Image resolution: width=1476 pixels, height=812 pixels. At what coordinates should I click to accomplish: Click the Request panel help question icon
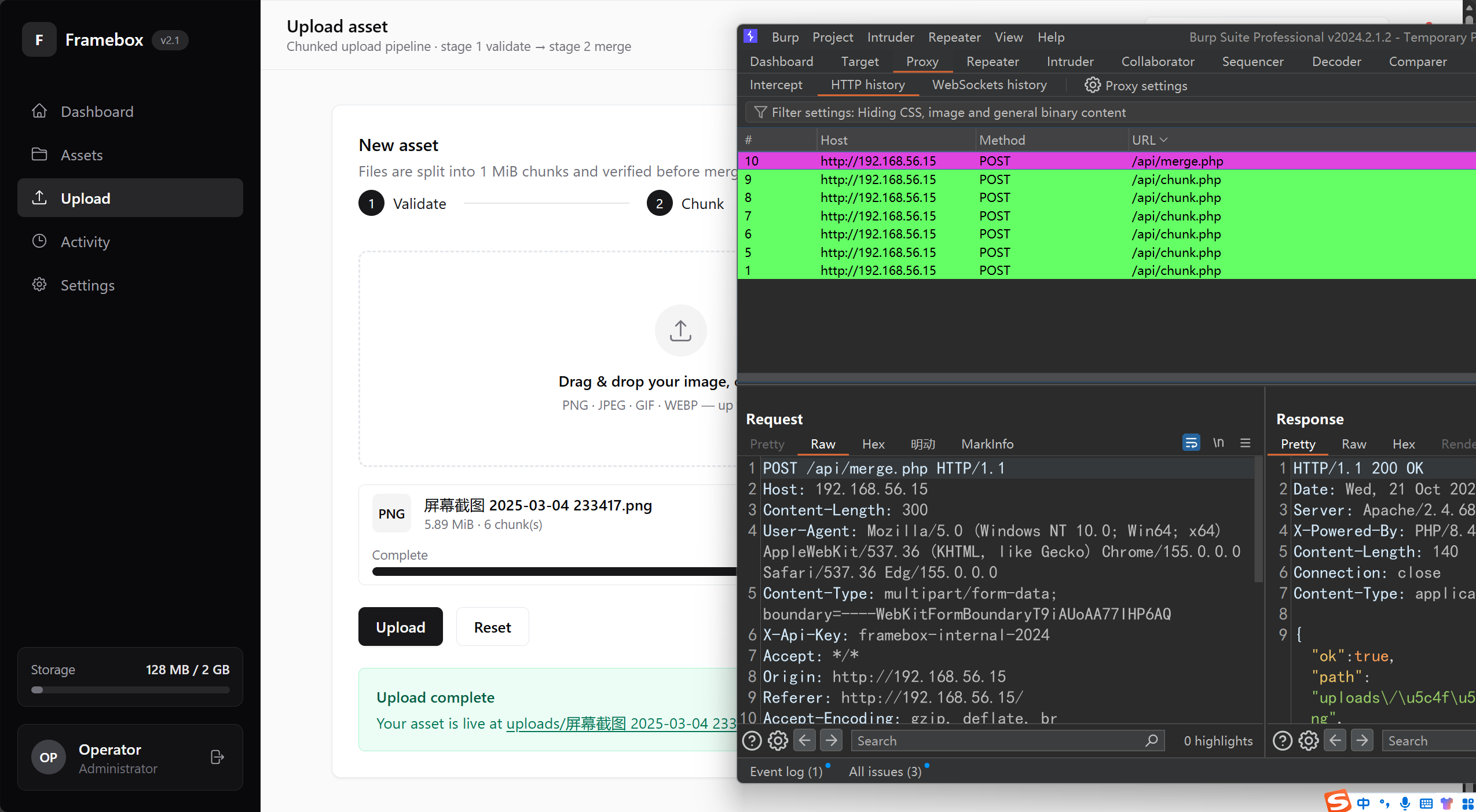pyautogui.click(x=752, y=740)
